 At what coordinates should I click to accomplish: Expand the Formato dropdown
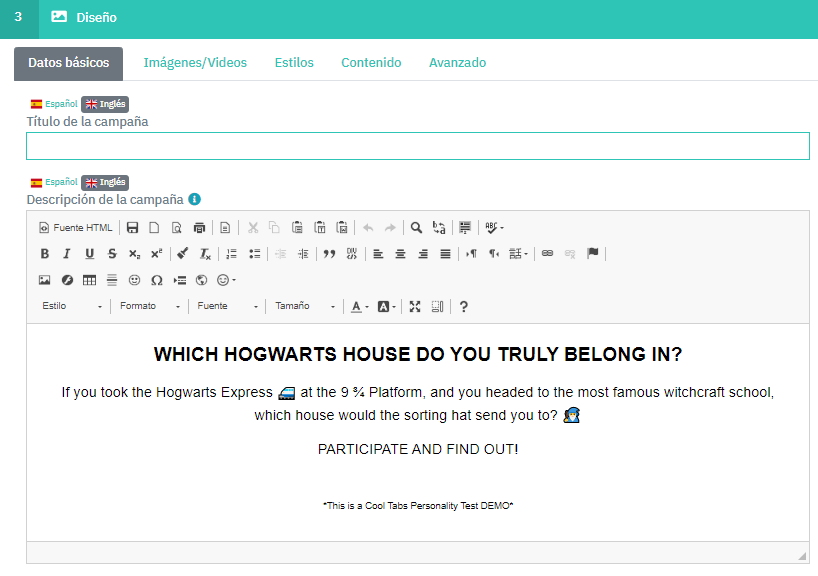(x=150, y=307)
